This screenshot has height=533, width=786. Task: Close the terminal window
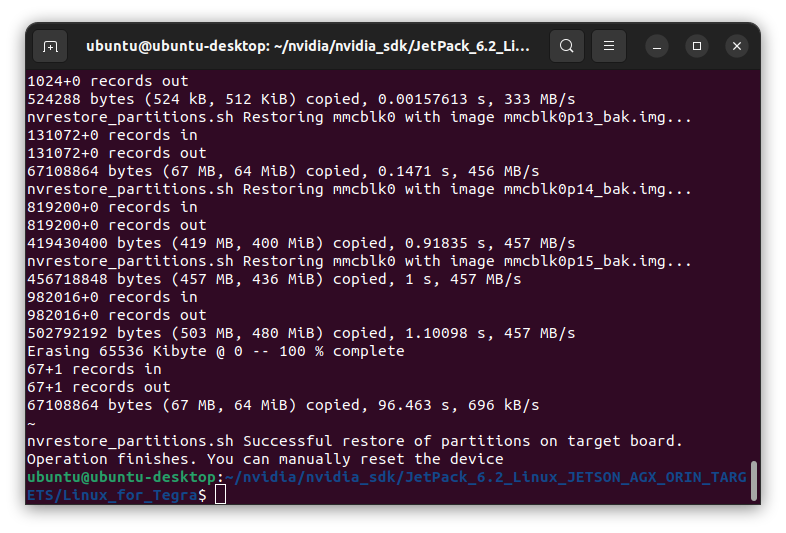(x=737, y=46)
